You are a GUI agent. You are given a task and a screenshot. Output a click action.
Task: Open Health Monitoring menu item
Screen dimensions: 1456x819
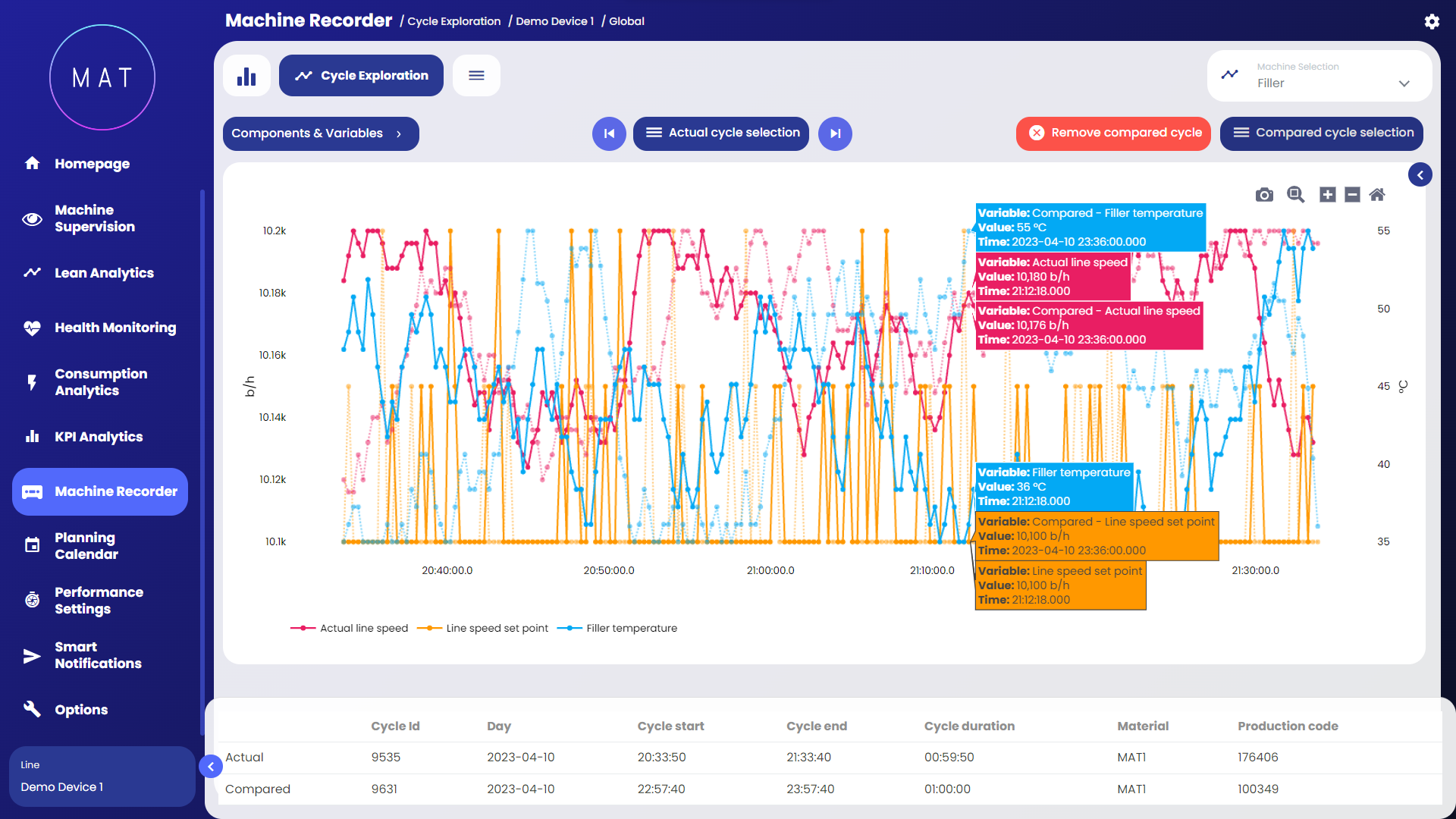[115, 328]
